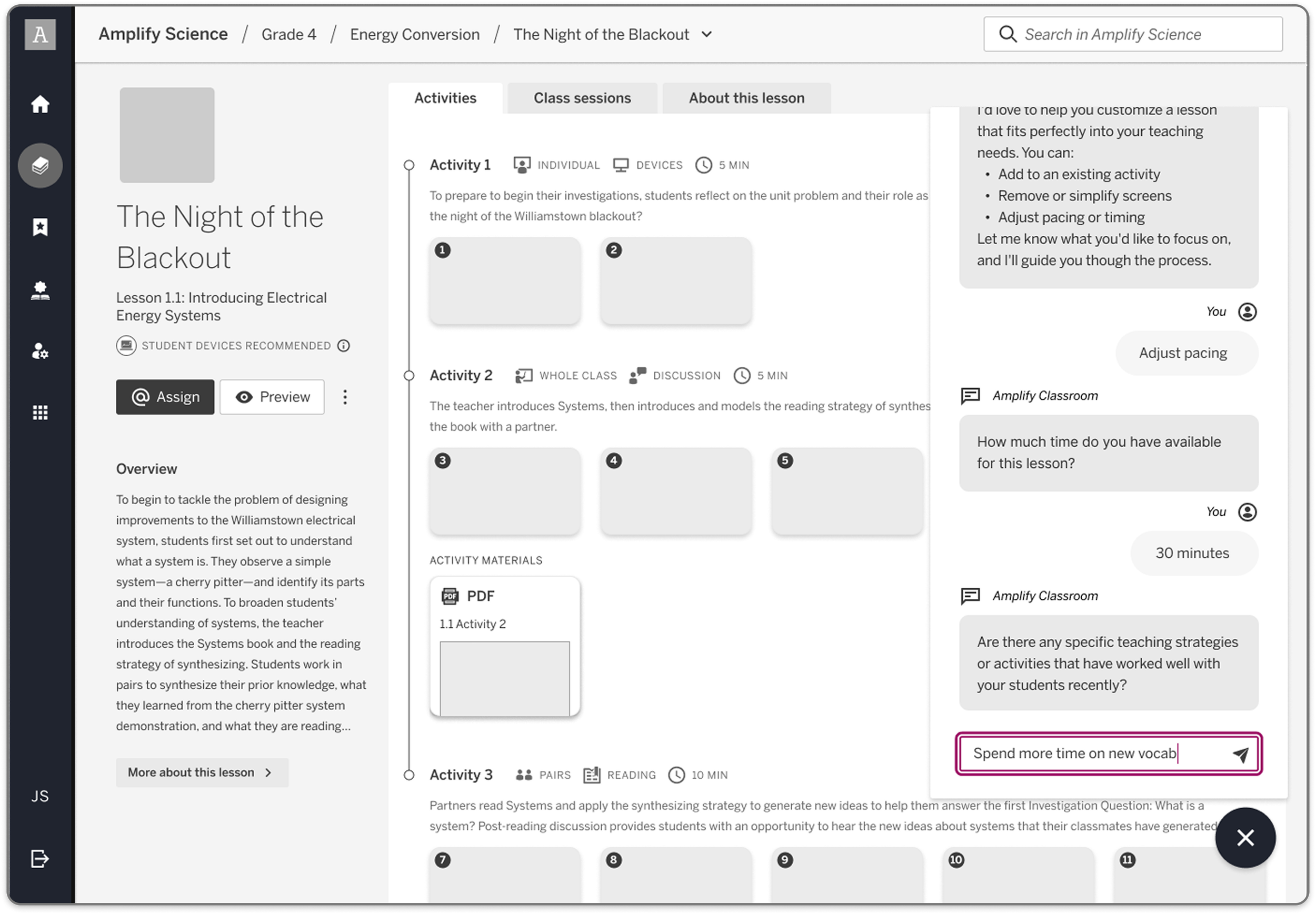Open screen thumbnail 1 in Activity 1
The width and height of the screenshot is (1316, 914).
point(505,280)
